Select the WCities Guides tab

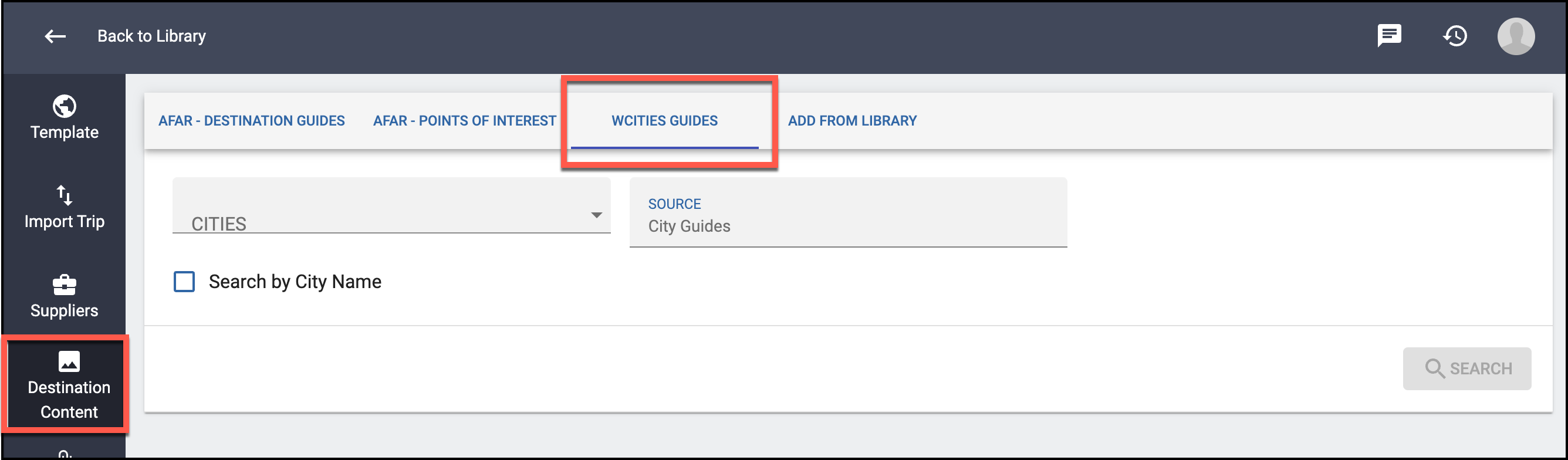point(665,120)
